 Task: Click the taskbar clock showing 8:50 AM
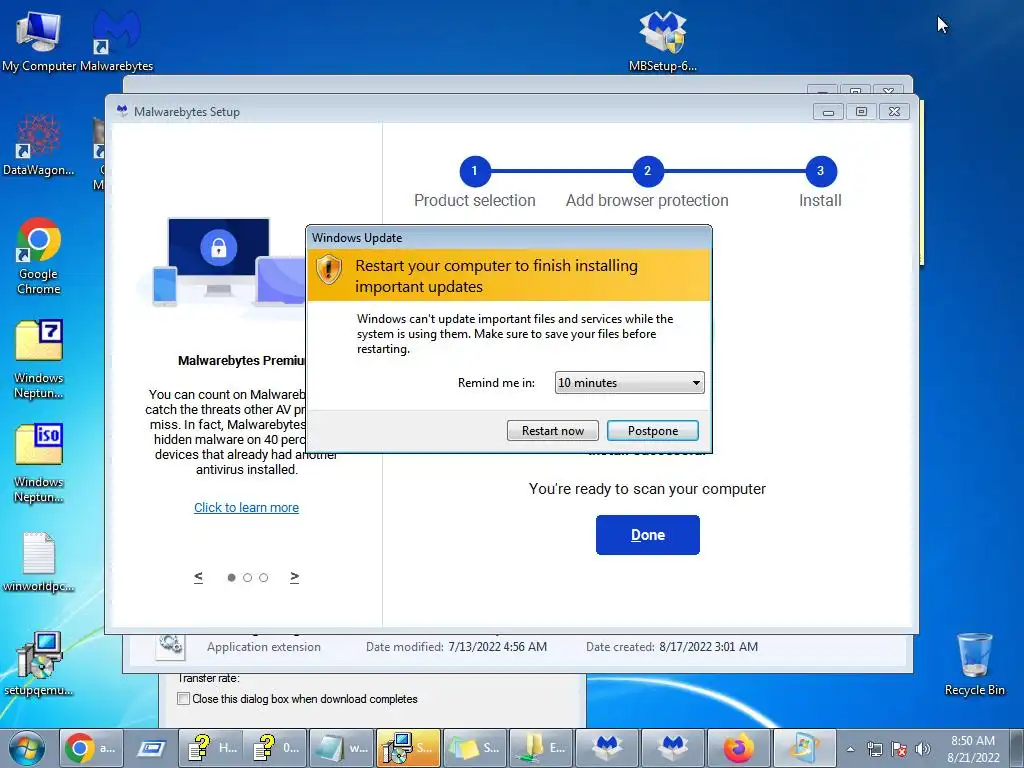[x=973, y=749]
